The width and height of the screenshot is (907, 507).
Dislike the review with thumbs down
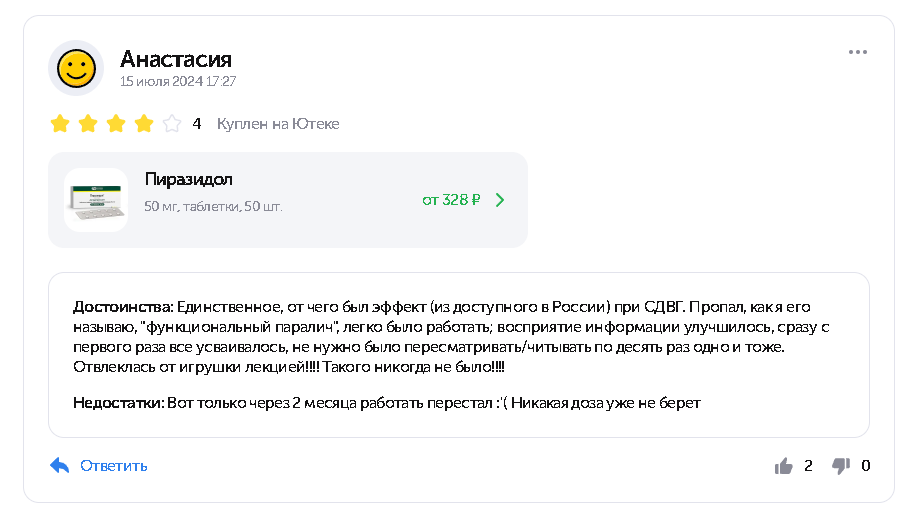(841, 466)
